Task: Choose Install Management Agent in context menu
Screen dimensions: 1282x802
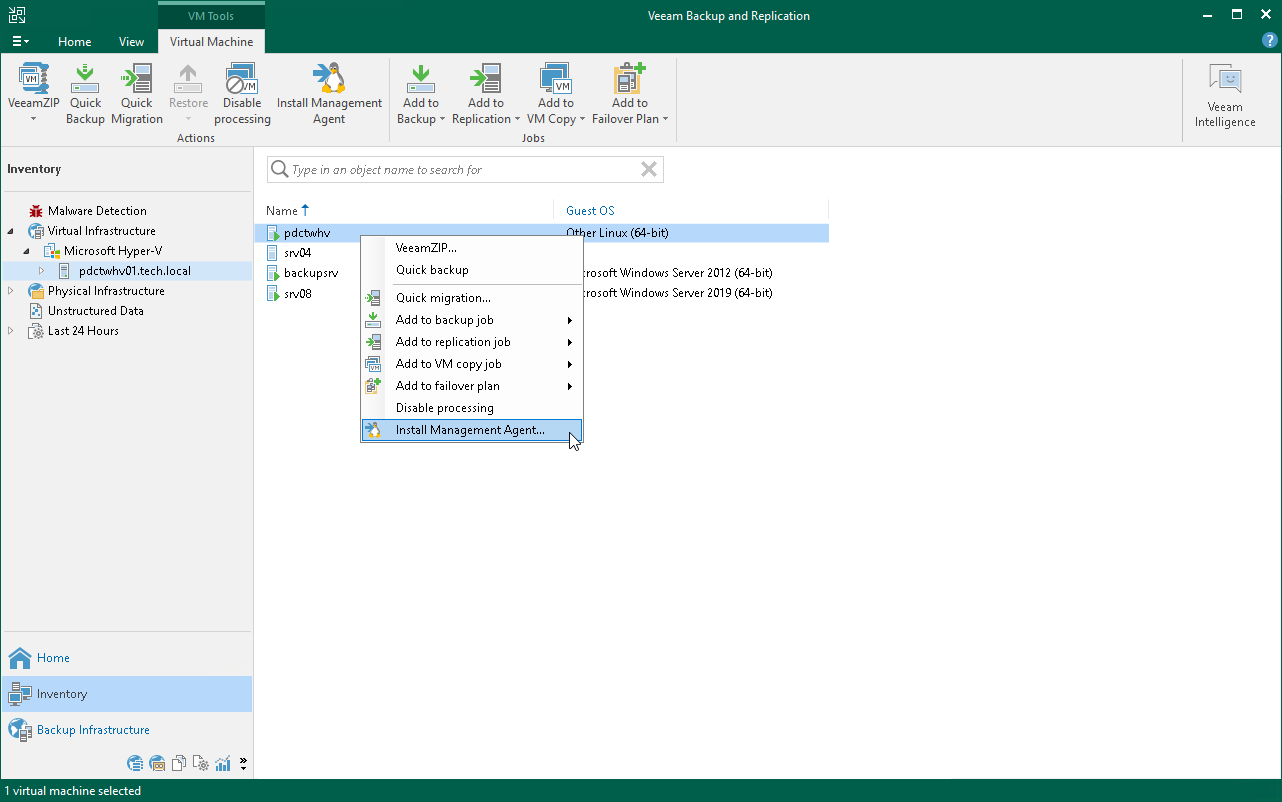Action: point(470,430)
